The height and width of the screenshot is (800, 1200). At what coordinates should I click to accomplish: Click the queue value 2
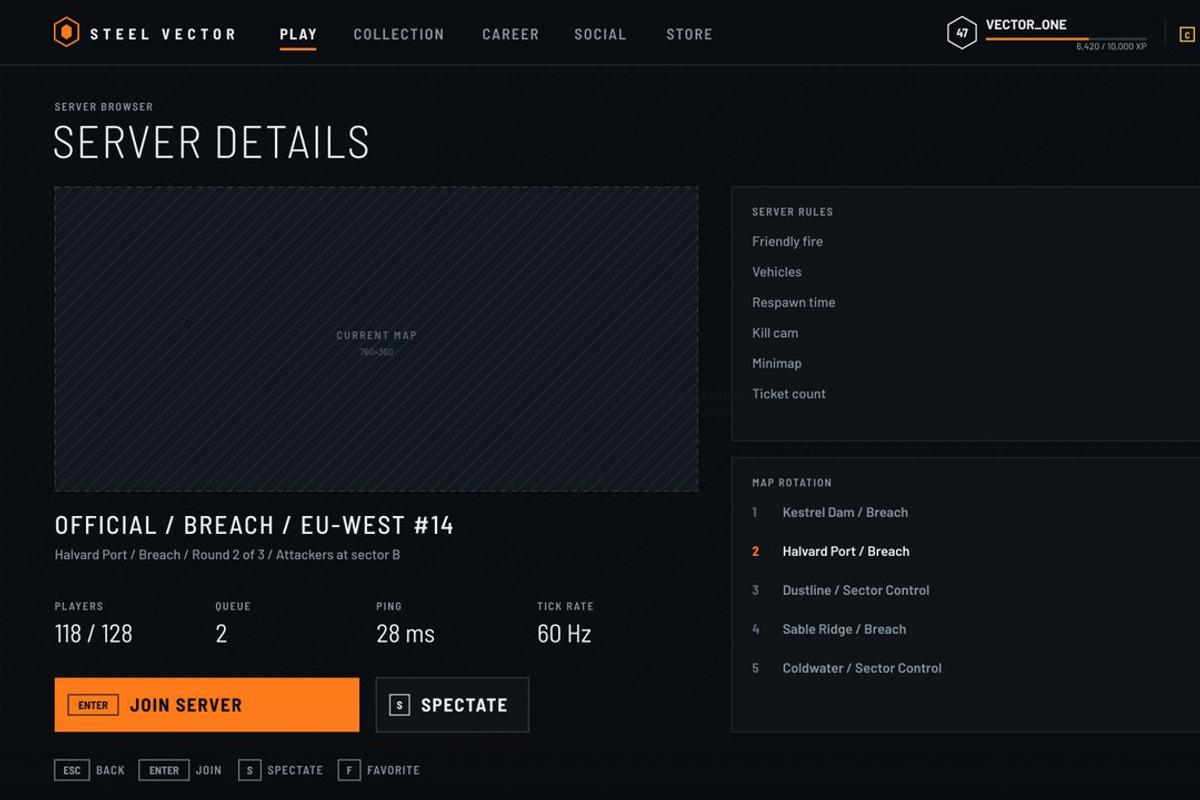(221, 634)
